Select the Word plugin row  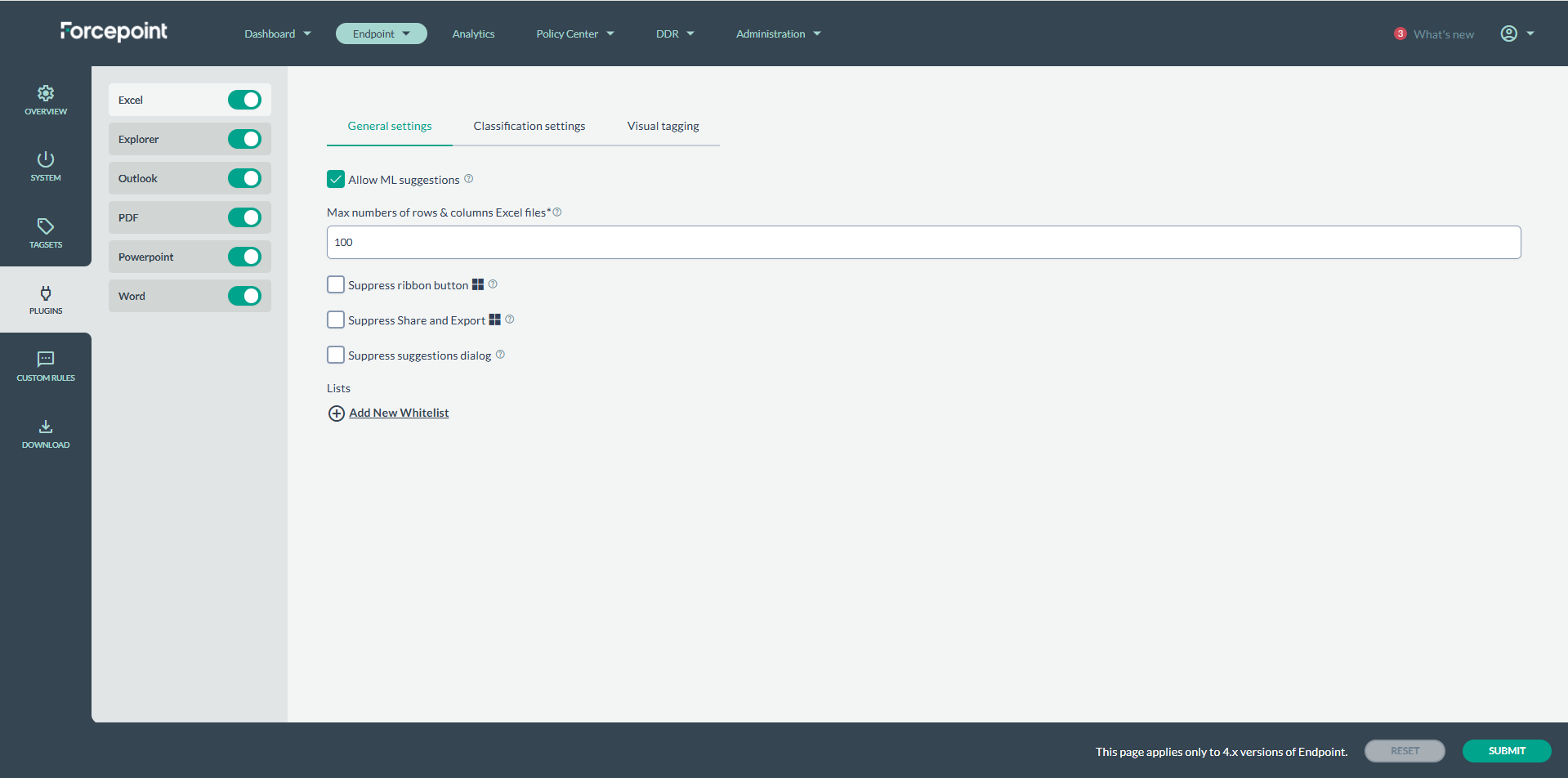click(x=190, y=296)
